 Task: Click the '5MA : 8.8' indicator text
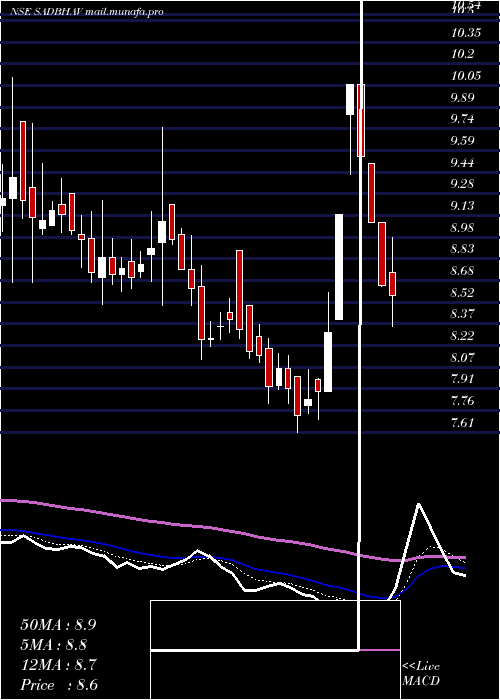(x=54, y=645)
